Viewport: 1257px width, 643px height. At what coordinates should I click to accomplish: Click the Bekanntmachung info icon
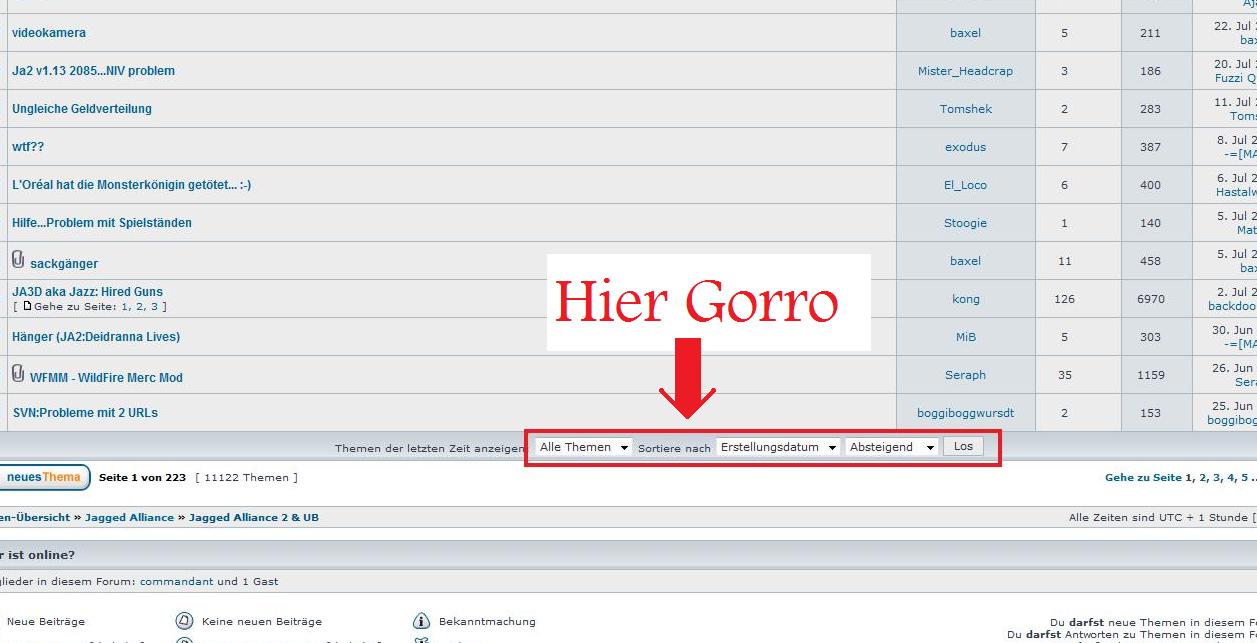[421, 621]
